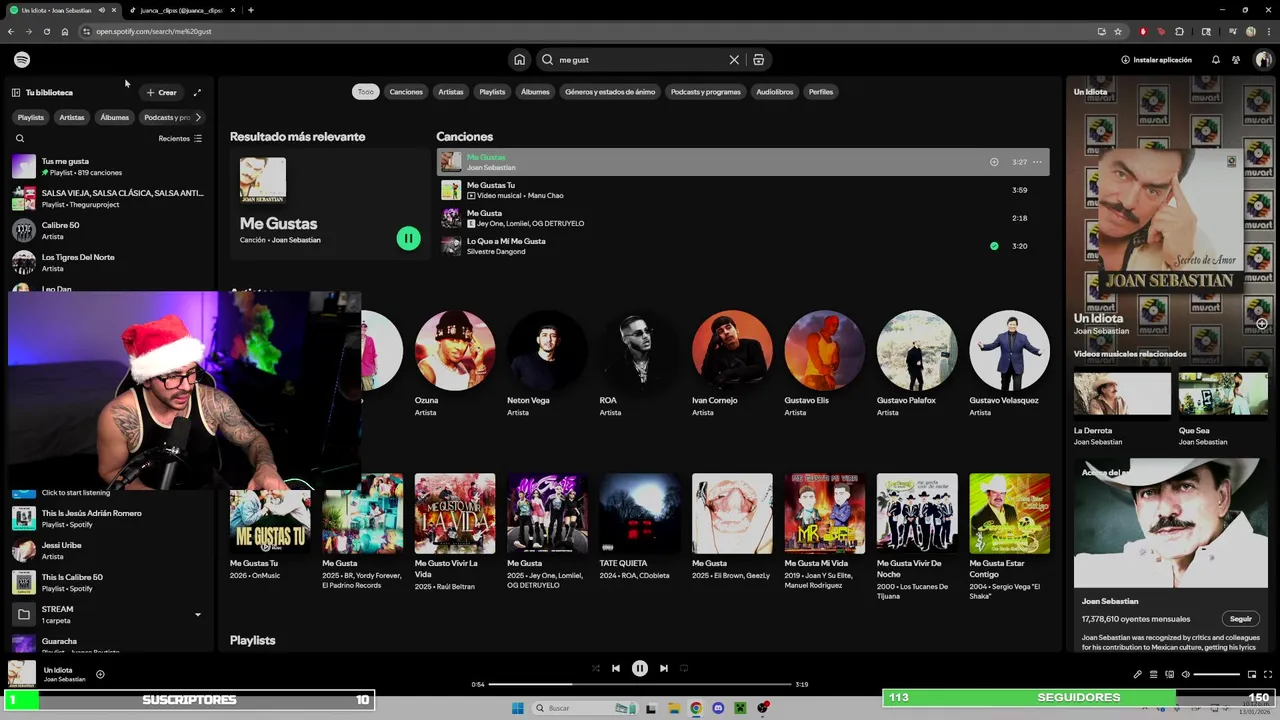Toggle repeat in the player
The height and width of the screenshot is (720, 1280).
coord(684,668)
